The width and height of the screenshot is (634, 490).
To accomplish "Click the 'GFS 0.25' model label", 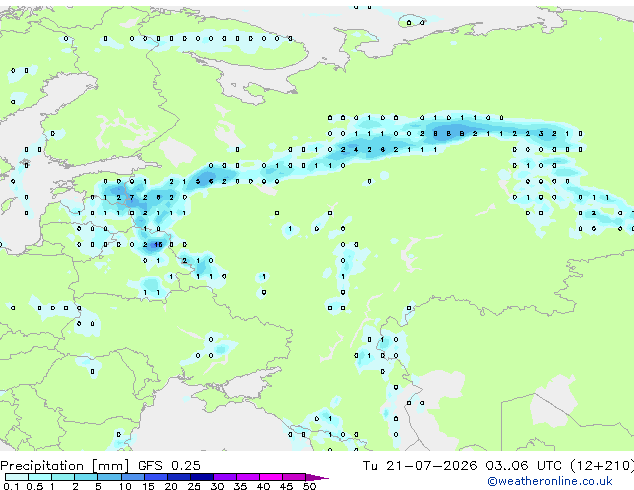I will click(x=169, y=466).
